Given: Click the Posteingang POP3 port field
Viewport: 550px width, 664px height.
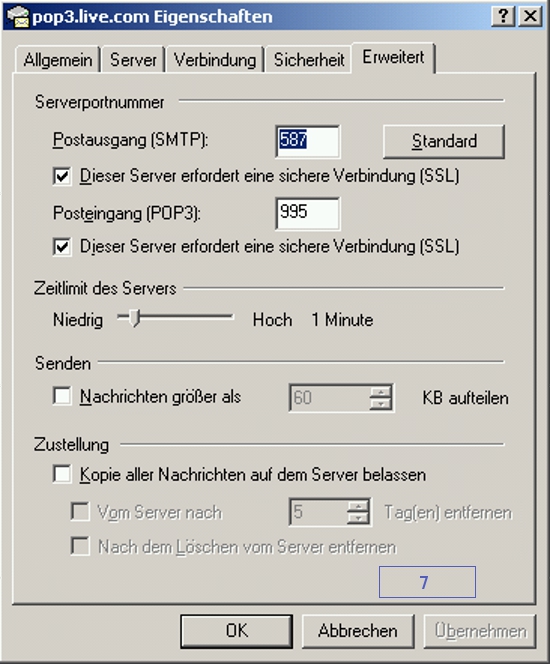Looking at the screenshot, I should pyautogui.click(x=307, y=213).
